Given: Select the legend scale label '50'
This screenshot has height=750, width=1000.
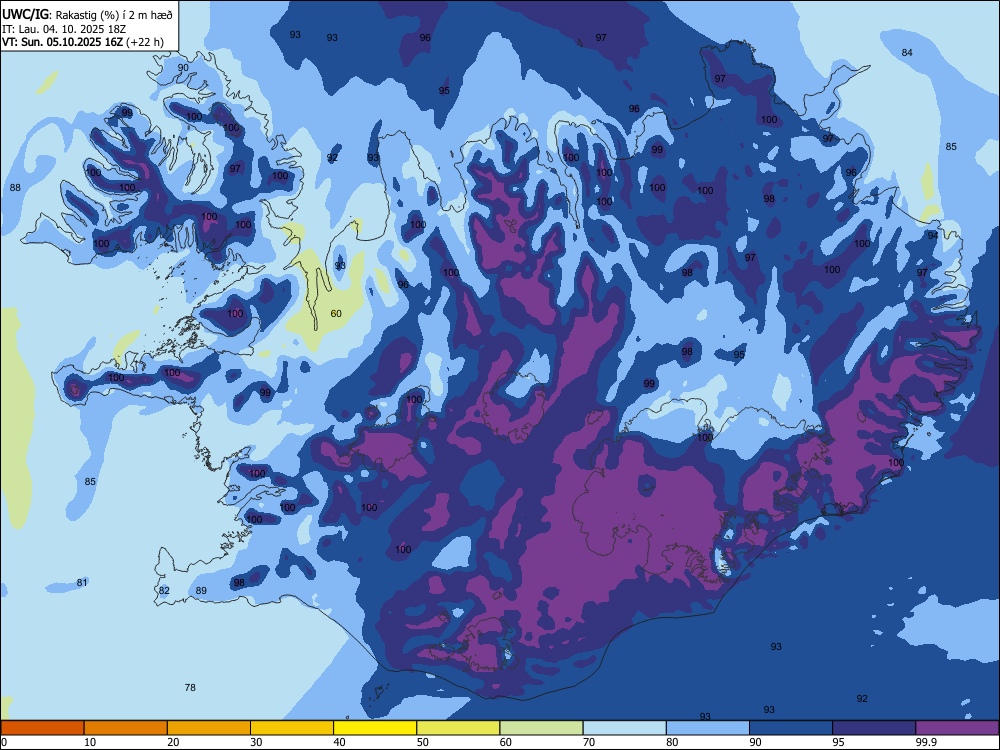Looking at the screenshot, I should tap(423, 742).
